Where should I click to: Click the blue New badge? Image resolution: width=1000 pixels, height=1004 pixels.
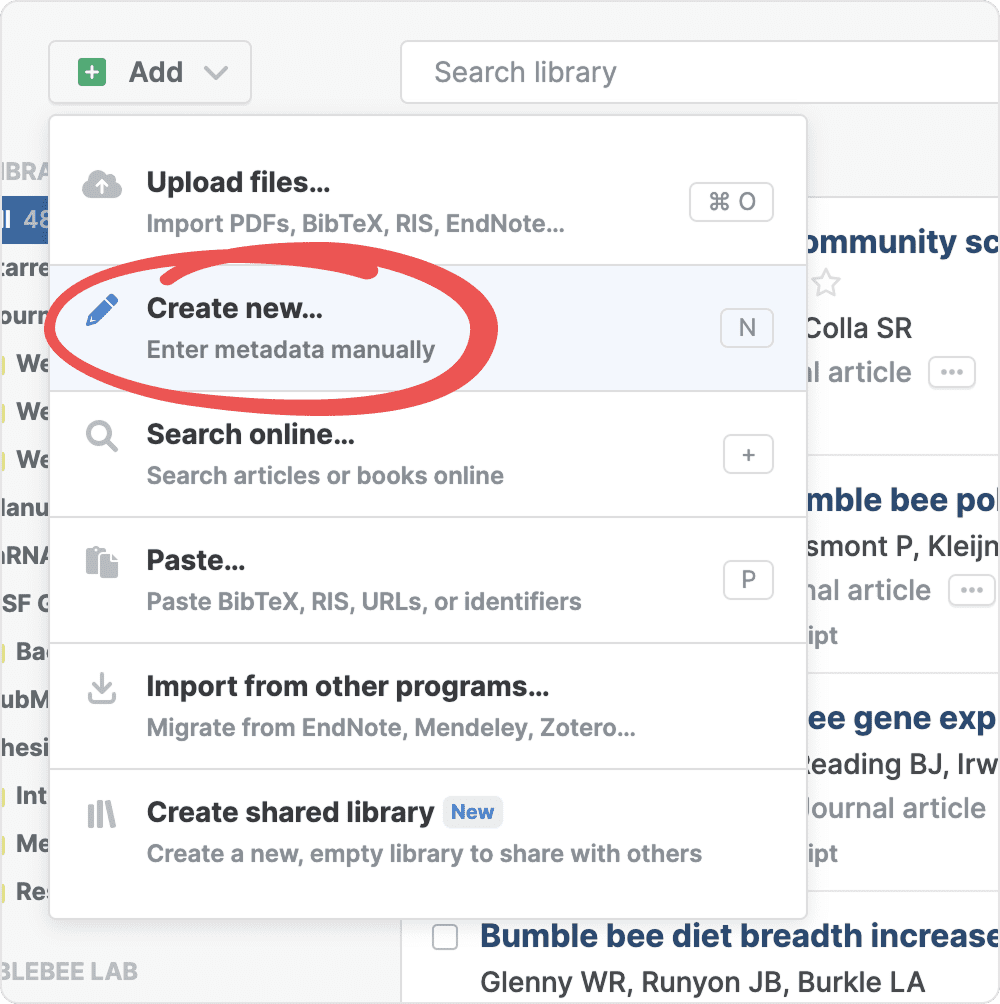click(472, 812)
